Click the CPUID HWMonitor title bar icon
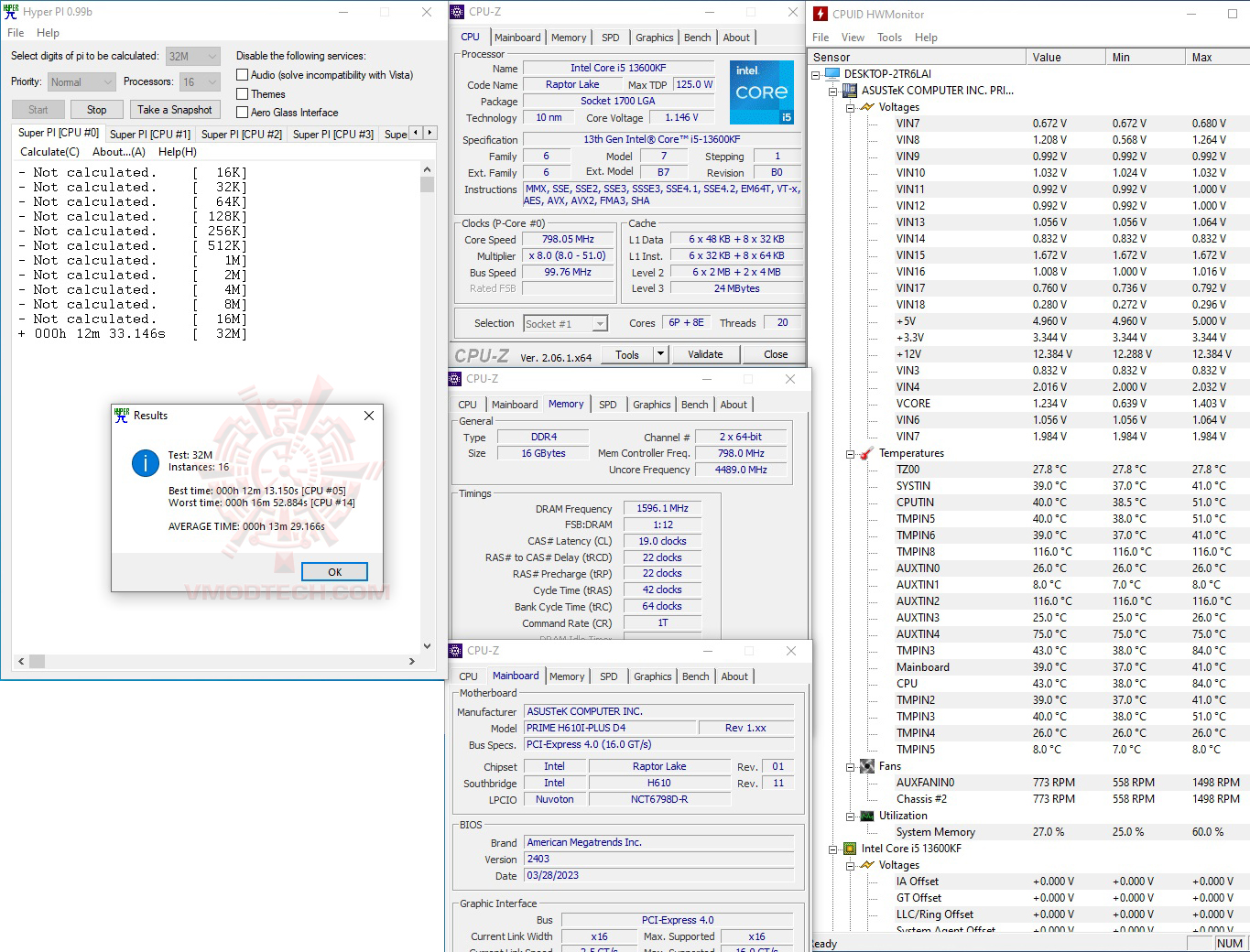Image resolution: width=1250 pixels, height=952 pixels. pyautogui.click(x=821, y=14)
